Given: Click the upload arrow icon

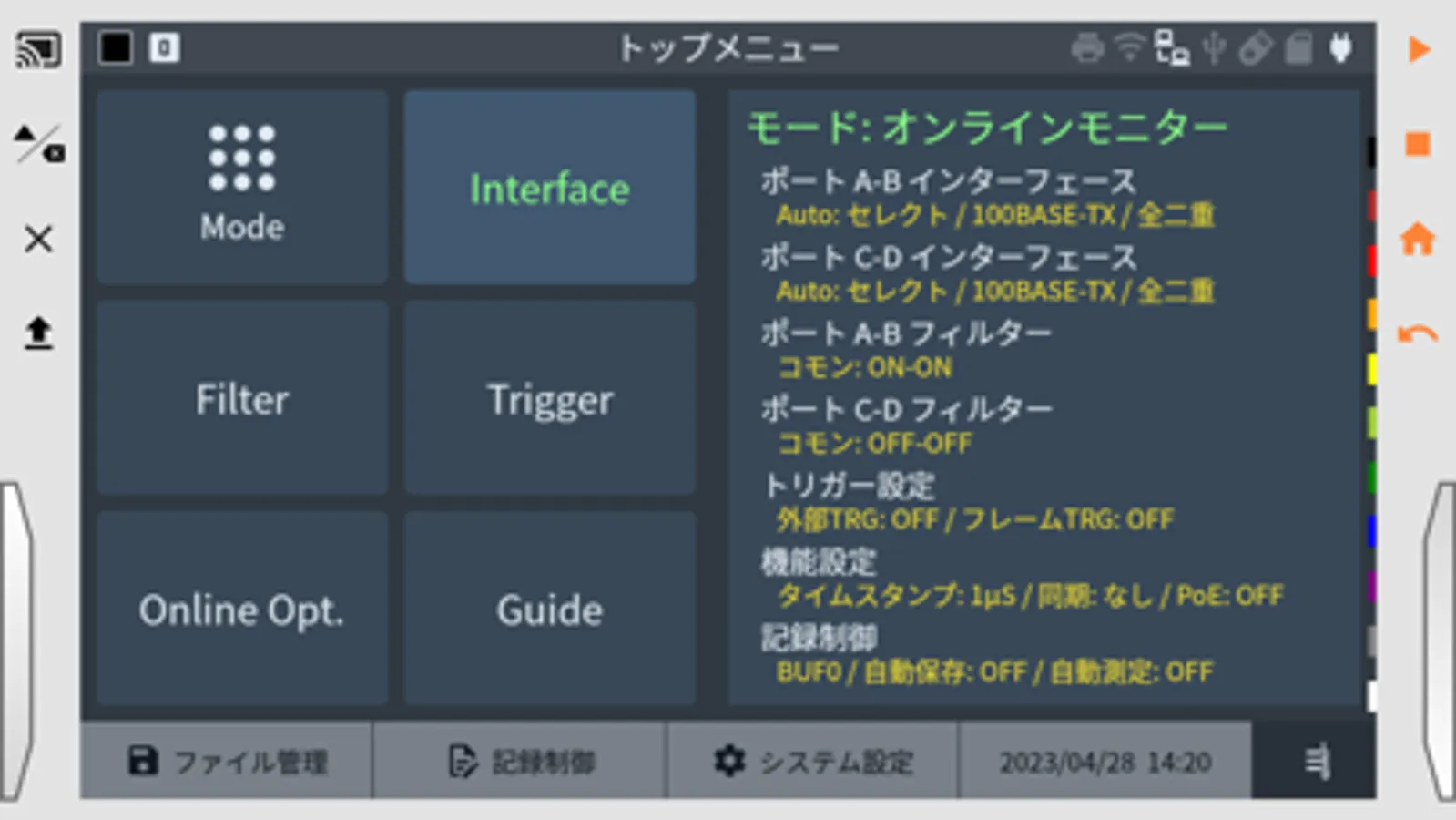Looking at the screenshot, I should 38,333.
